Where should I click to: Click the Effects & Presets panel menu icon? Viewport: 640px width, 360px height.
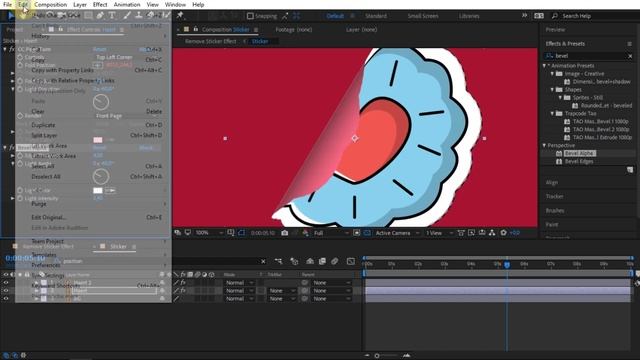tap(629, 44)
